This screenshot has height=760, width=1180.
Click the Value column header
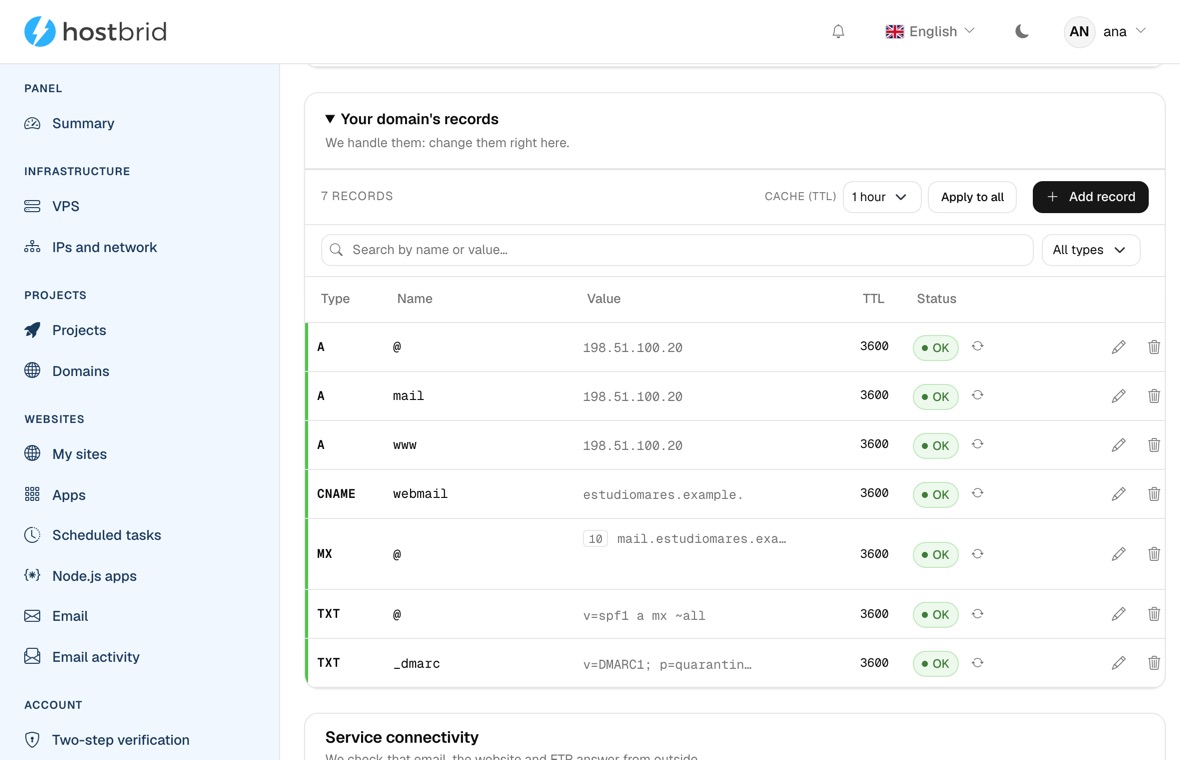(x=604, y=299)
